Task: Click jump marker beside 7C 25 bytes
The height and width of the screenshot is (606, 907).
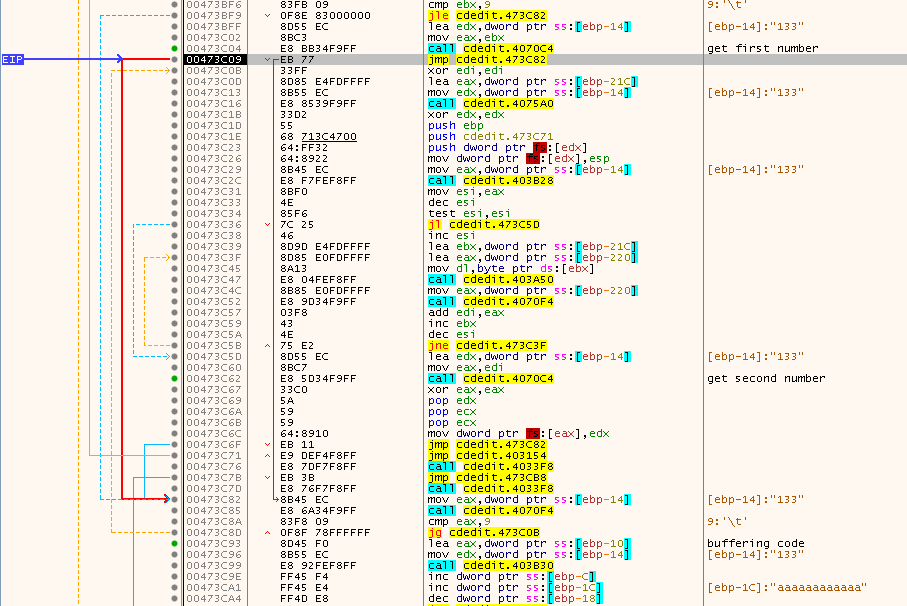Action: pyautogui.click(x=267, y=224)
